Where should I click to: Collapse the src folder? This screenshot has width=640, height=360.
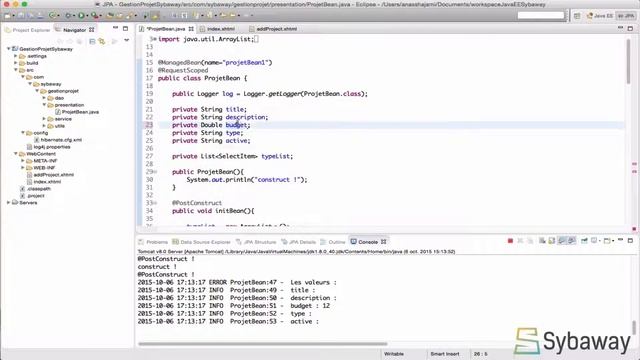[16, 70]
